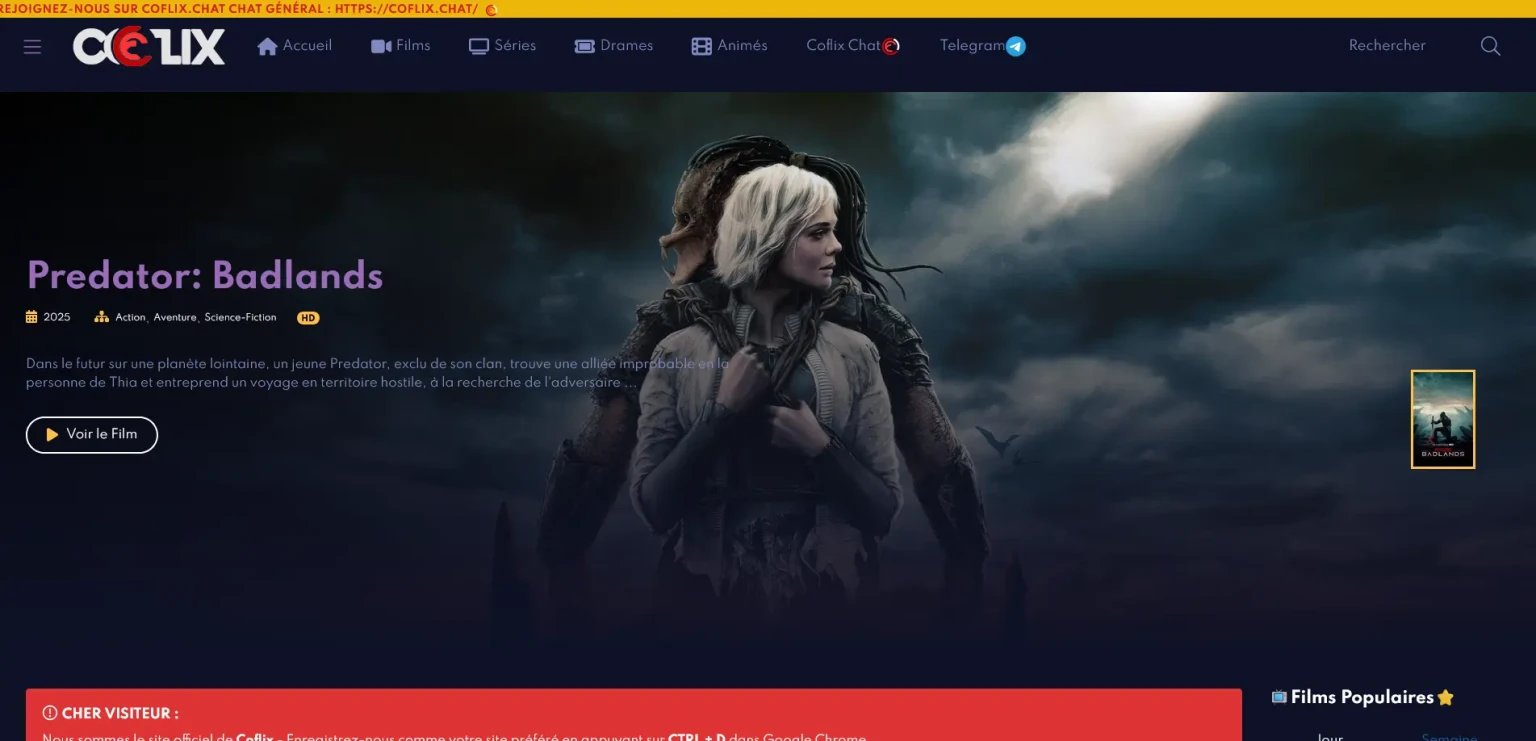This screenshot has height=741, width=1536.
Task: Select the Aventure genre link
Action: tap(175, 317)
